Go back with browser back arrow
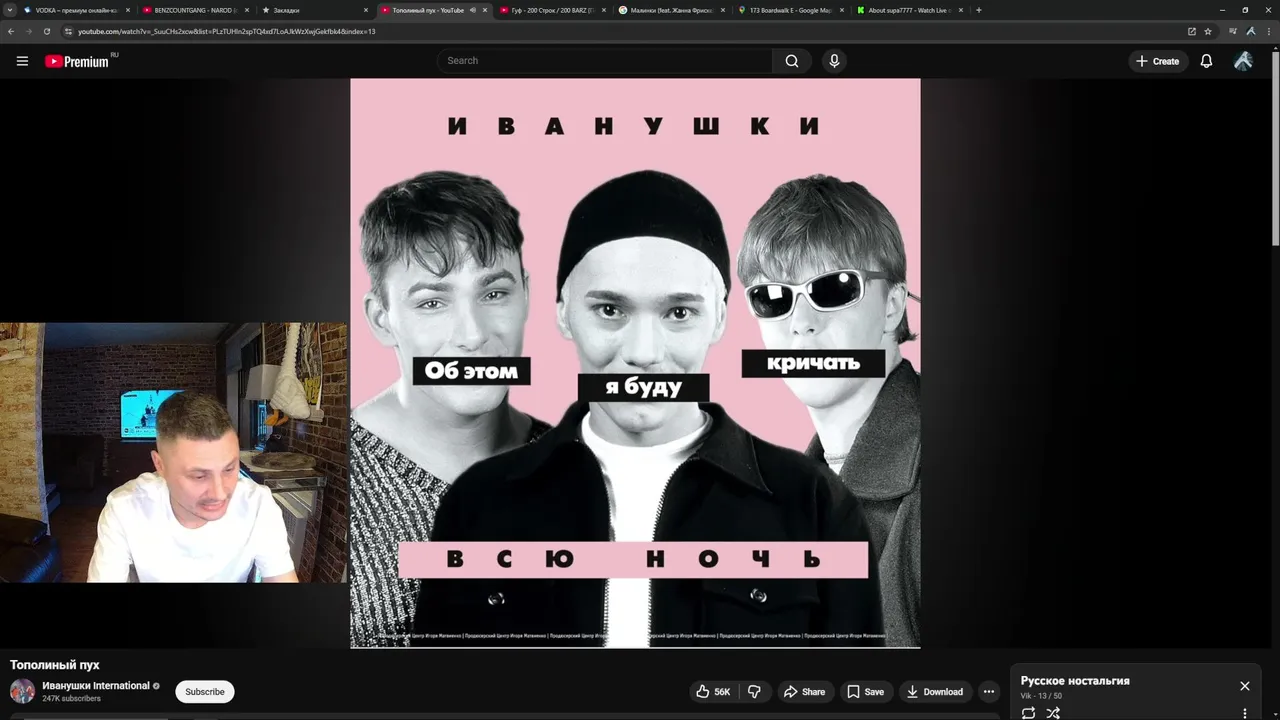 click(11, 31)
